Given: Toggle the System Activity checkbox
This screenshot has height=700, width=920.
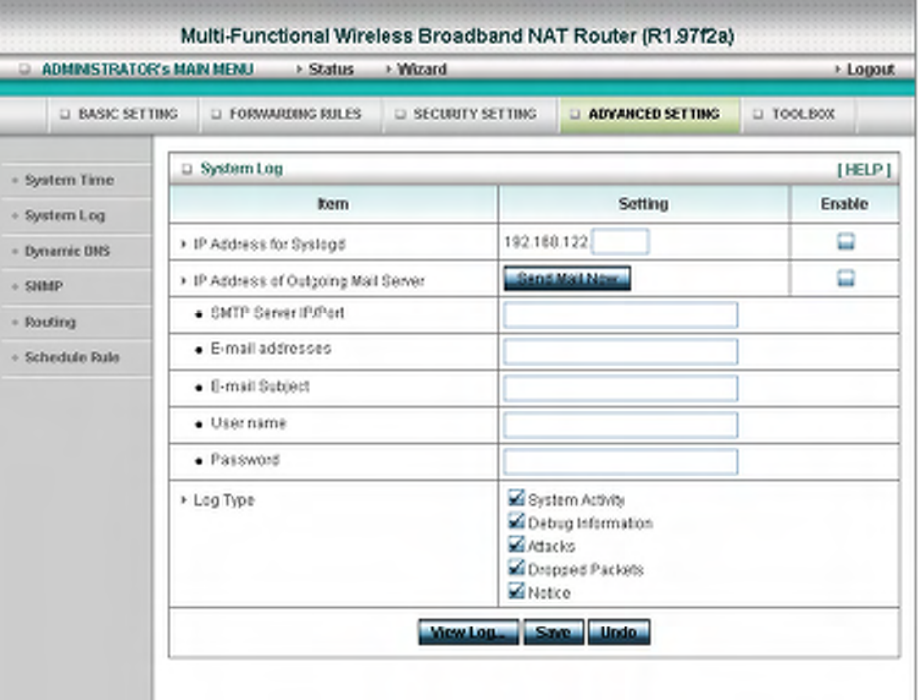Looking at the screenshot, I should [x=516, y=498].
